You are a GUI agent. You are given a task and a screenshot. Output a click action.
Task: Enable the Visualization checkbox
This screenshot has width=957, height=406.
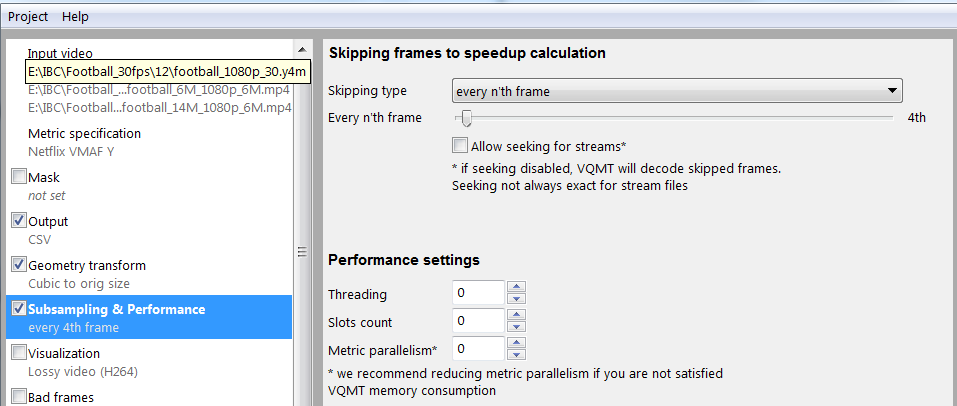(19, 353)
